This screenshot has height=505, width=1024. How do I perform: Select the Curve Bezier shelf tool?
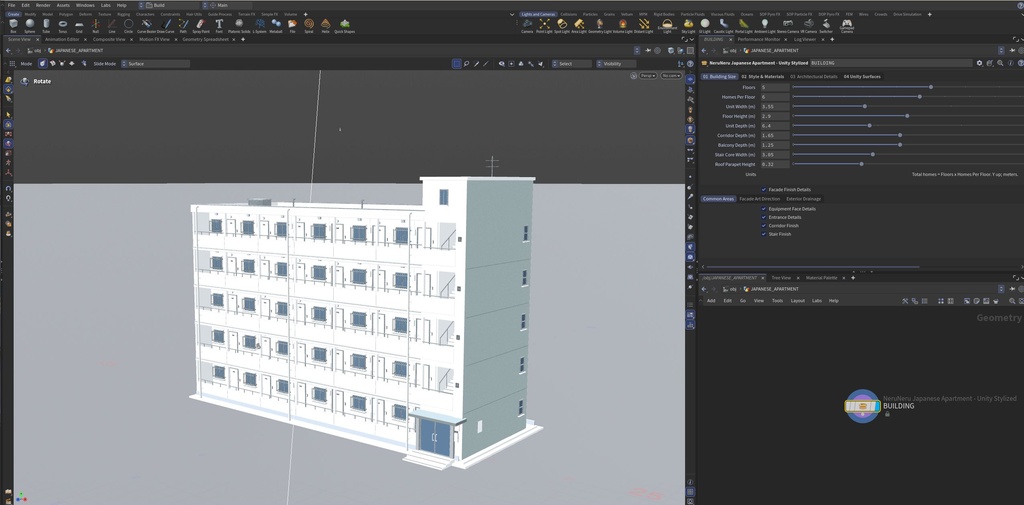point(146,25)
